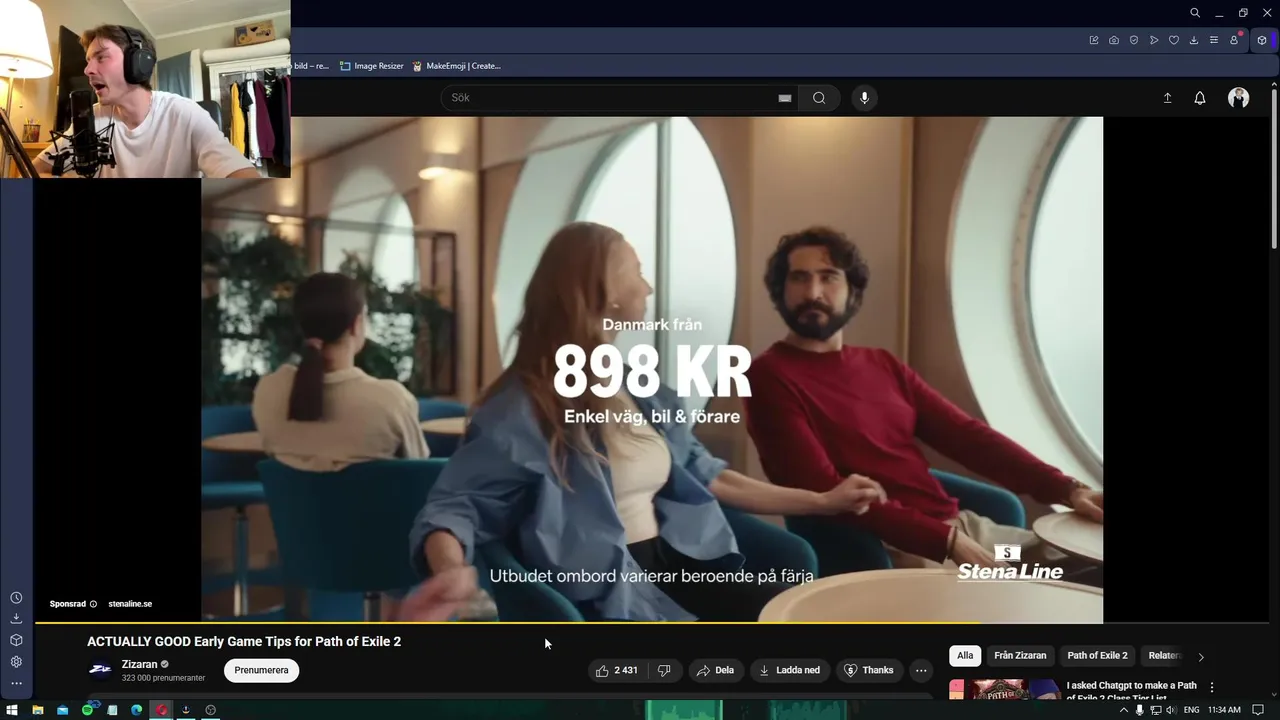Open the Easy Setup sliders icon
This screenshot has width=1280, height=720.
(x=1214, y=40)
